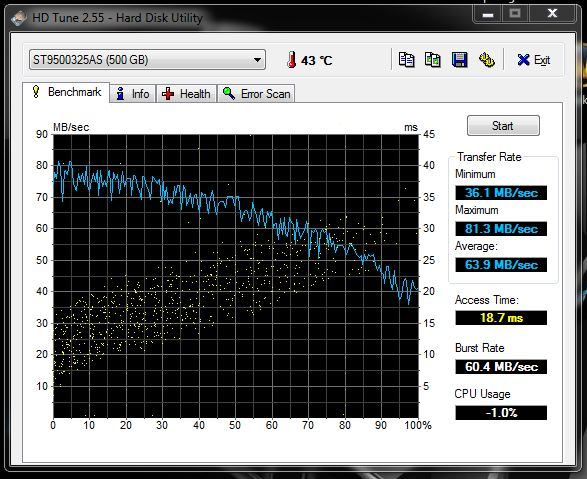
Task: Click the copy screenshot to clipboard icon
Action: [433, 60]
